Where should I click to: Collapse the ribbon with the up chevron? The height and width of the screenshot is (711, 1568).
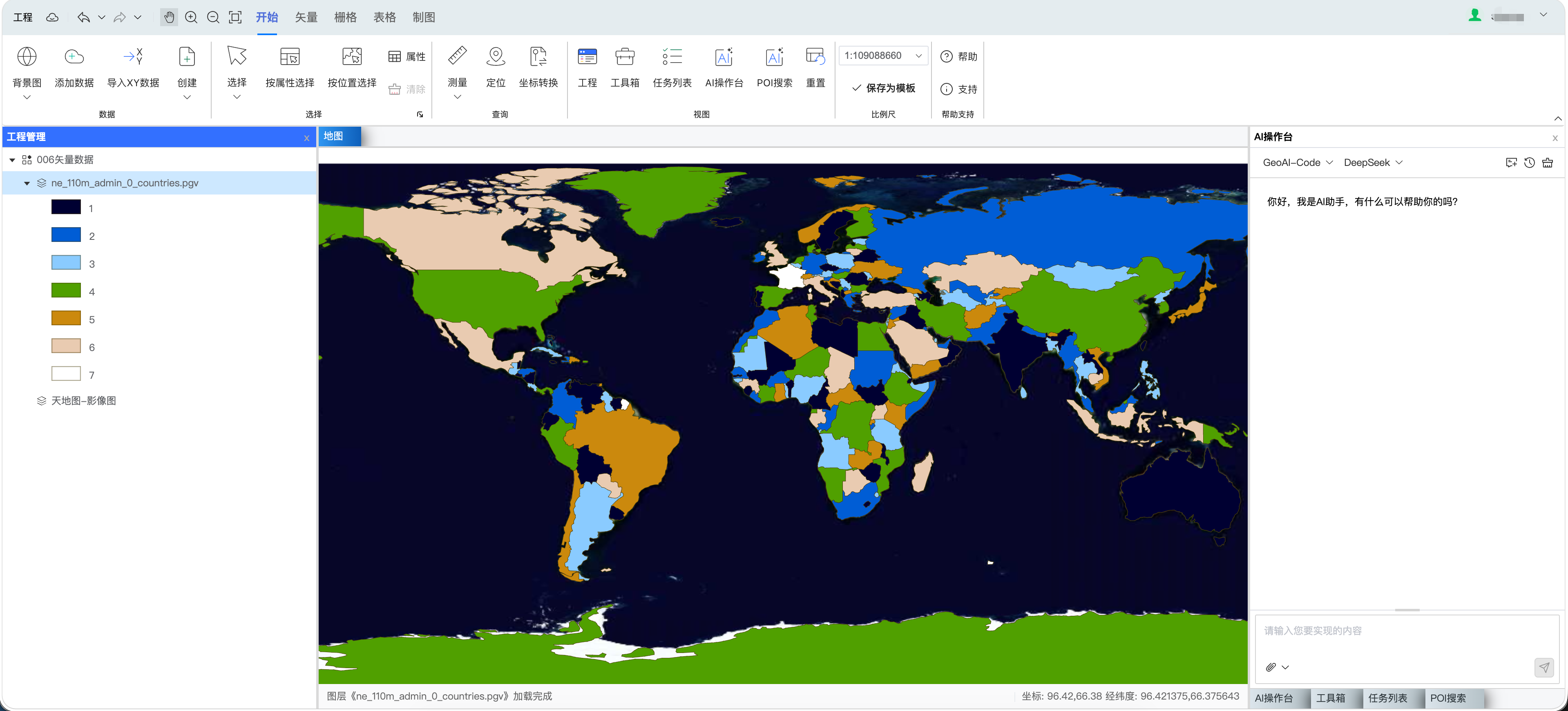pos(1558,118)
